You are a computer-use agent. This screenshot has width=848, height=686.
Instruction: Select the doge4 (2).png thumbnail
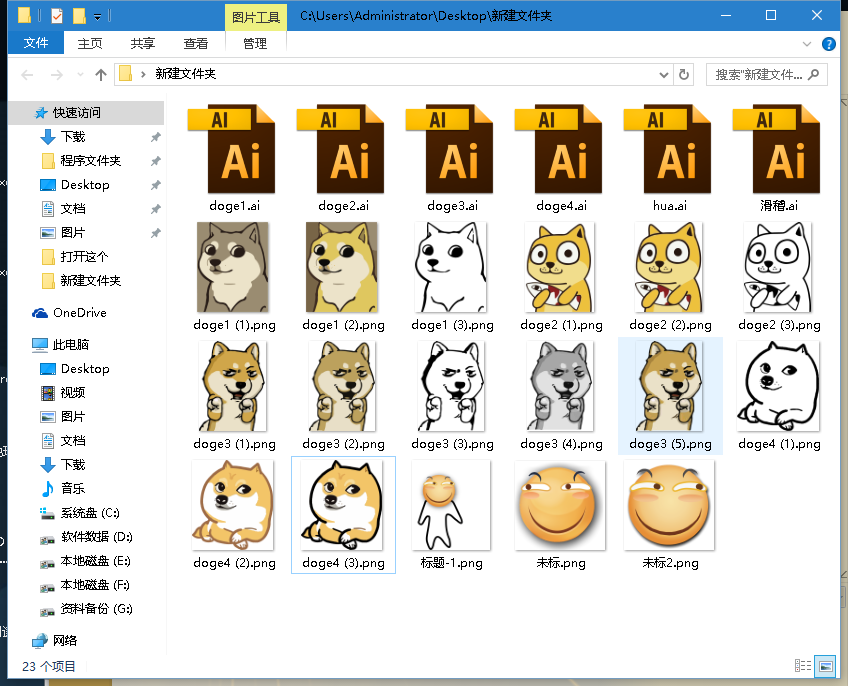click(x=234, y=507)
